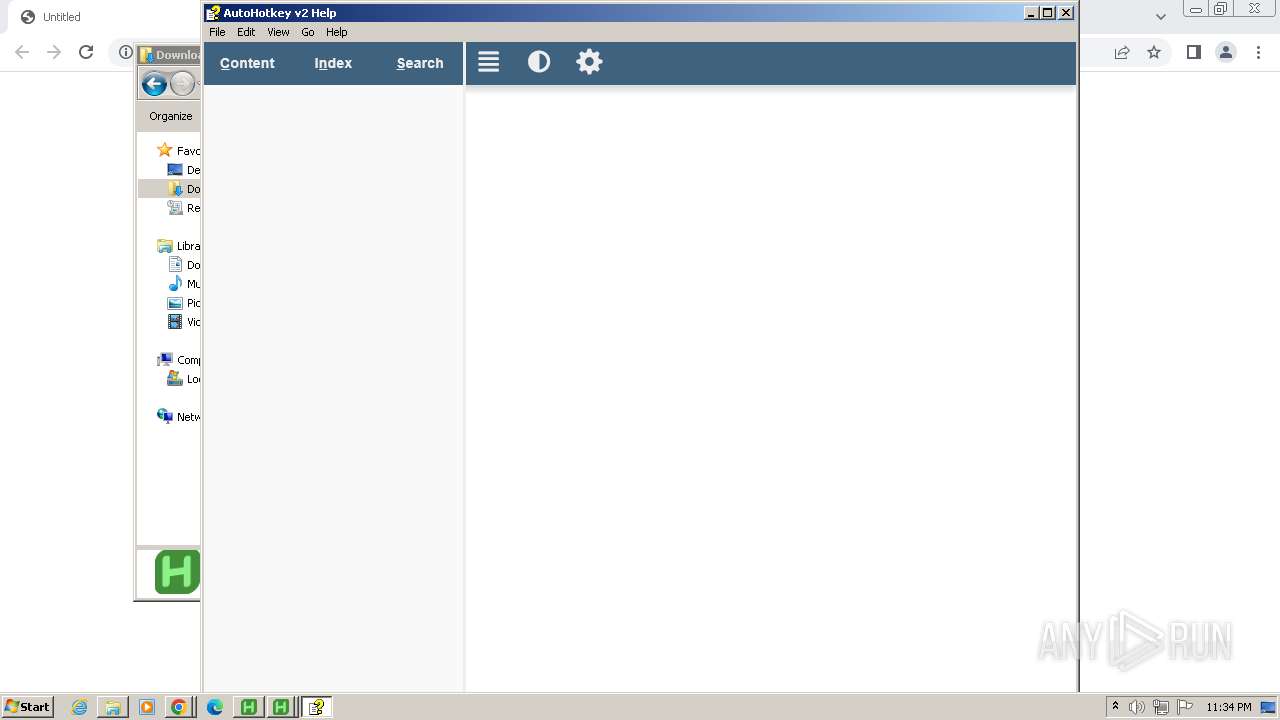Click the icon right of the clock
The height and width of the screenshot is (720, 1280).
point(1268,707)
